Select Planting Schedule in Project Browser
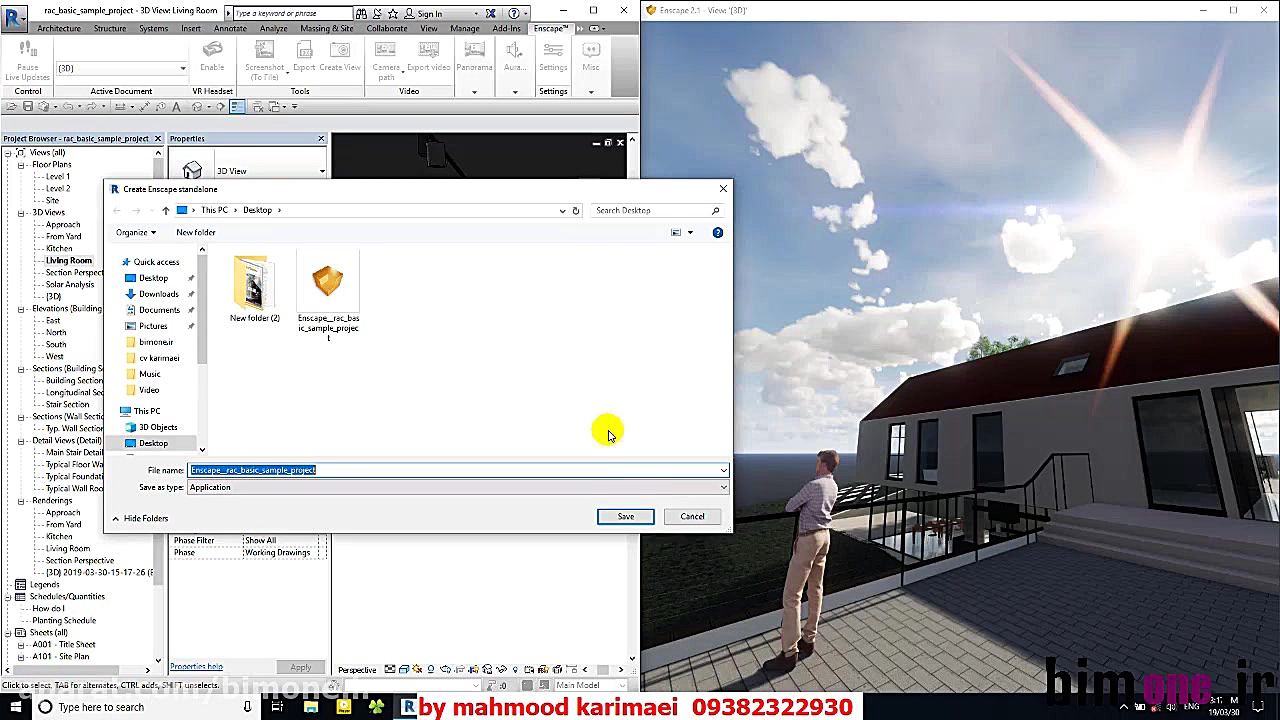1280x720 pixels. coord(64,620)
